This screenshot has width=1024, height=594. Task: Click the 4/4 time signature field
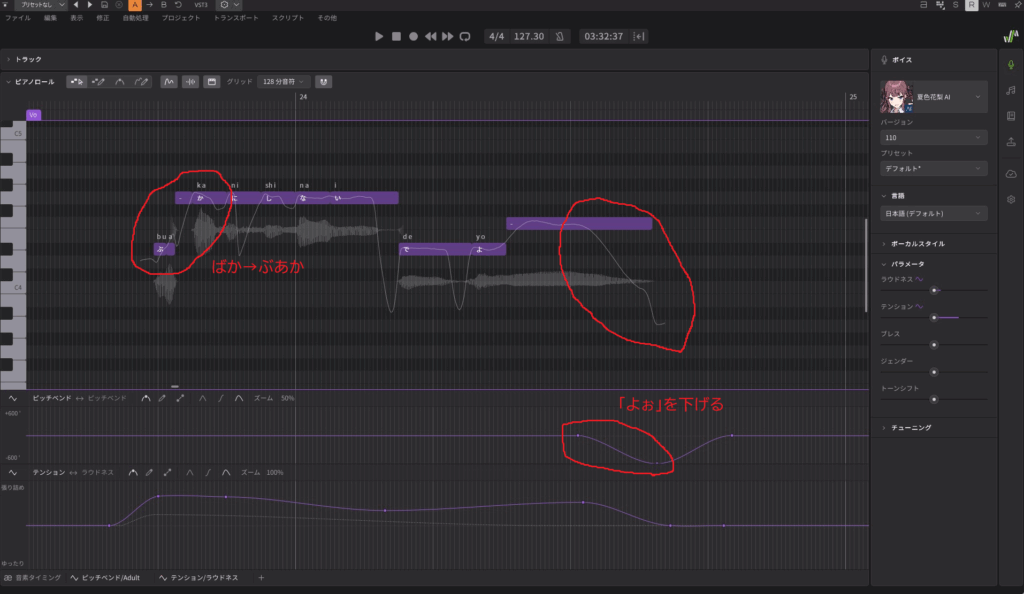pos(496,37)
